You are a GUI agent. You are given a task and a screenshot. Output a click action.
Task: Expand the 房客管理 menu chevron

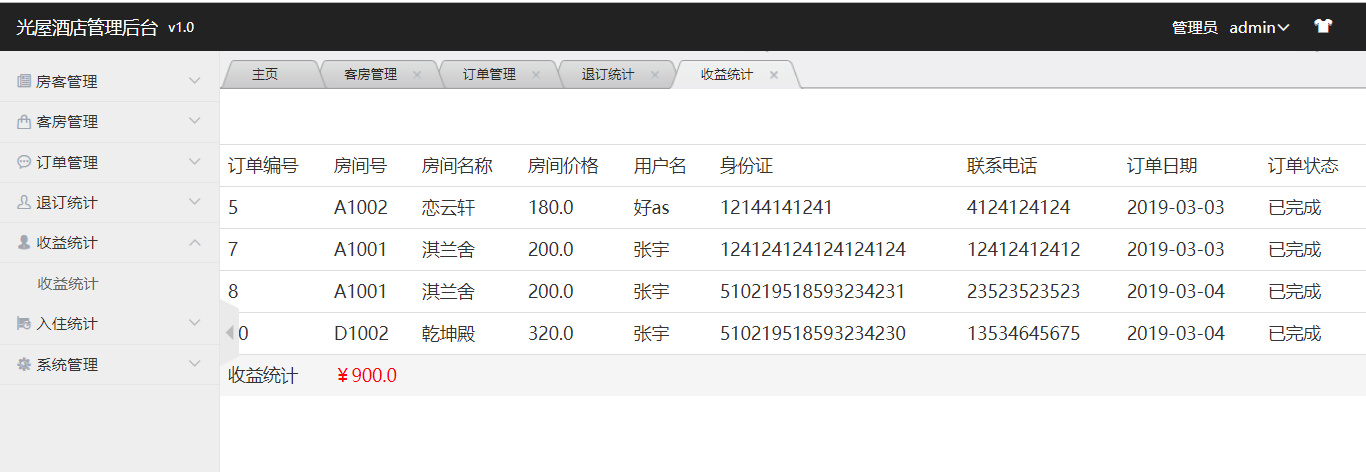[195, 81]
